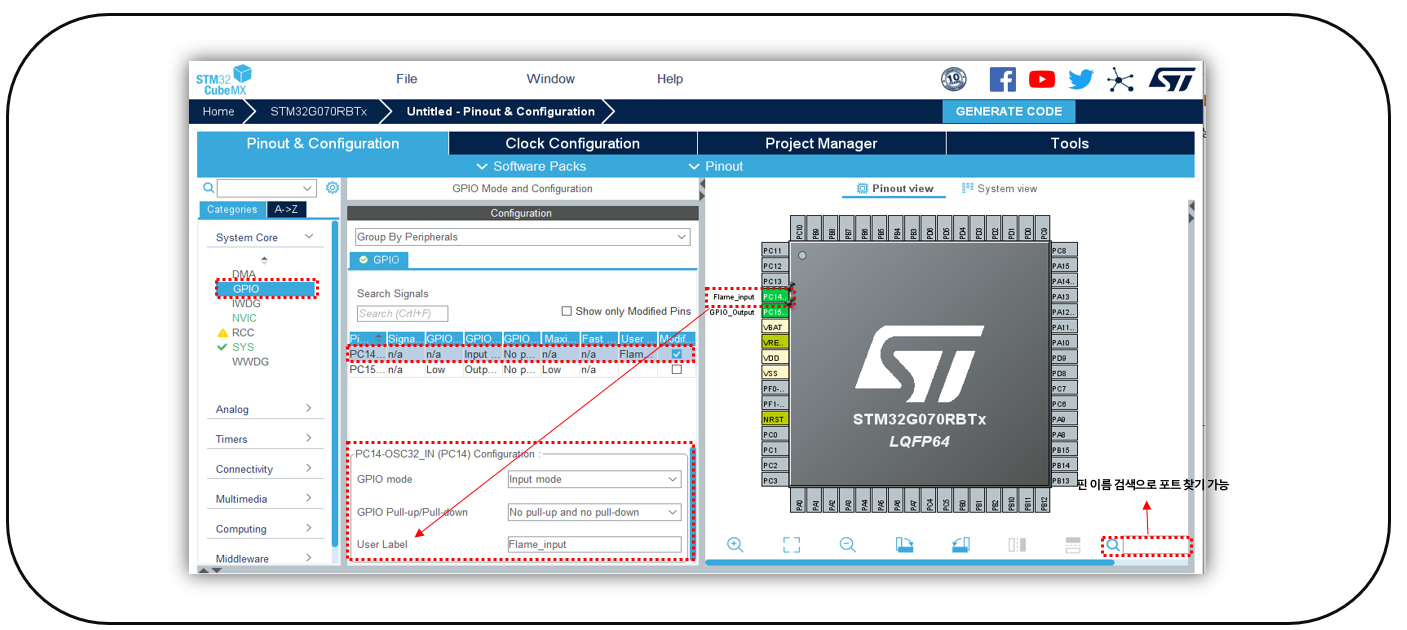Open GPIO Pull-up/Pull-down dropdown

[595, 512]
